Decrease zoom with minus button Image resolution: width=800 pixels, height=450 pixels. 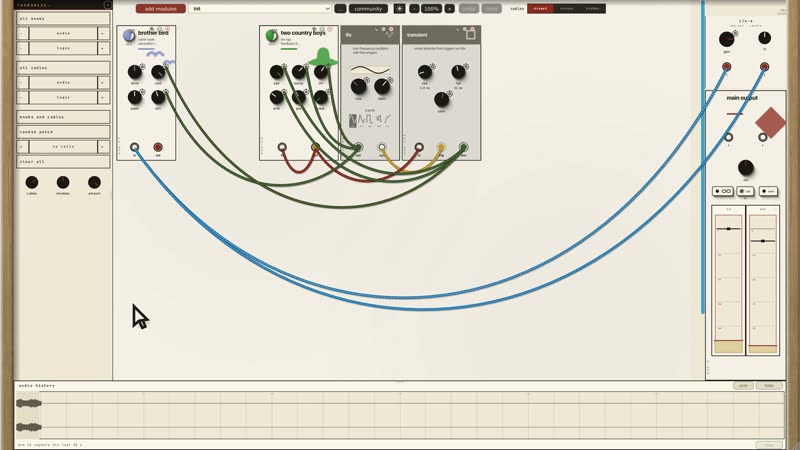[414, 9]
